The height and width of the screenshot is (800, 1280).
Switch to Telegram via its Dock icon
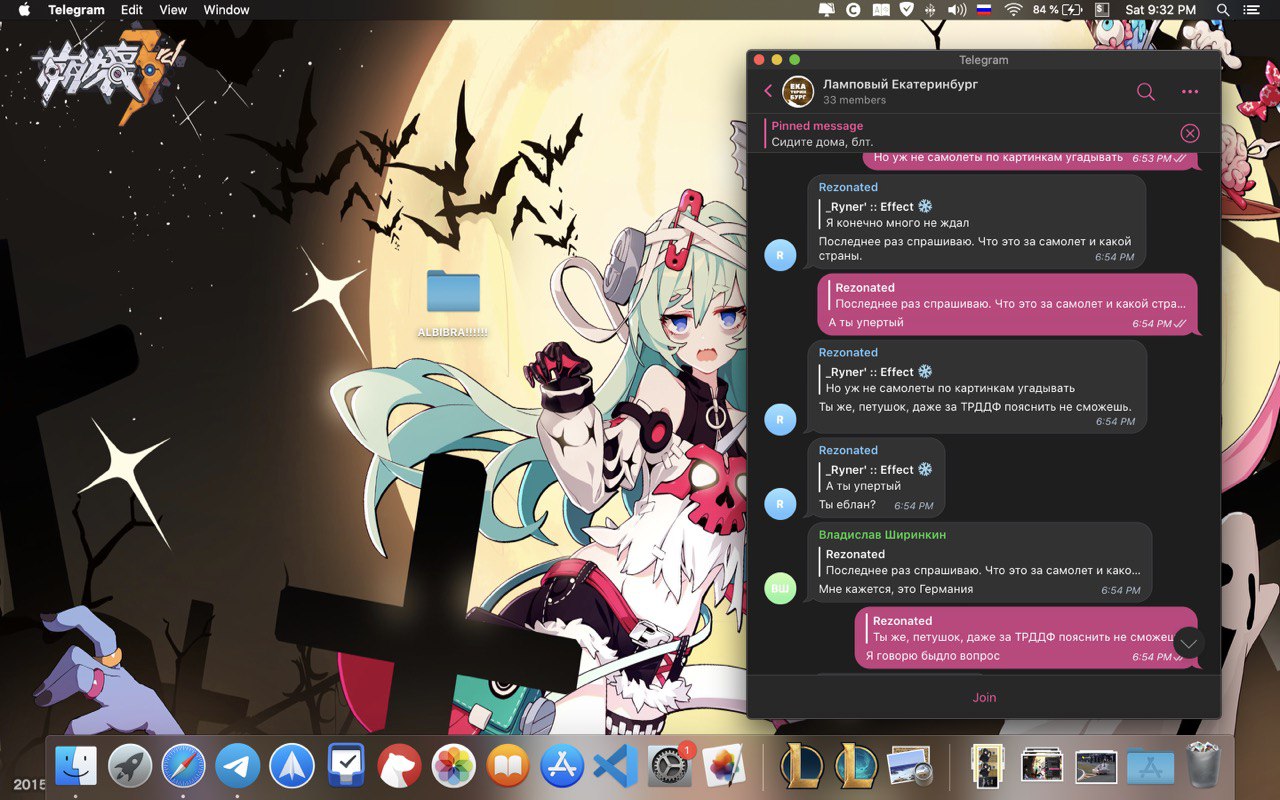(x=237, y=767)
